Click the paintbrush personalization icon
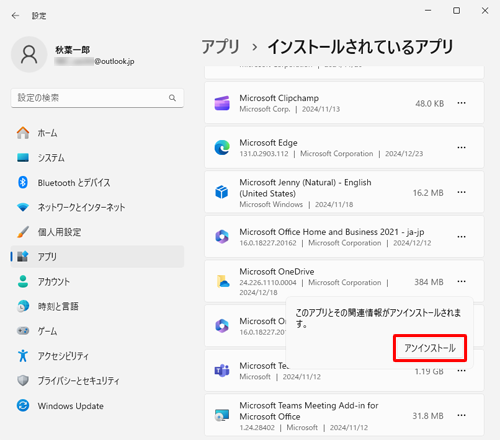The image size is (500, 440). coord(23,232)
